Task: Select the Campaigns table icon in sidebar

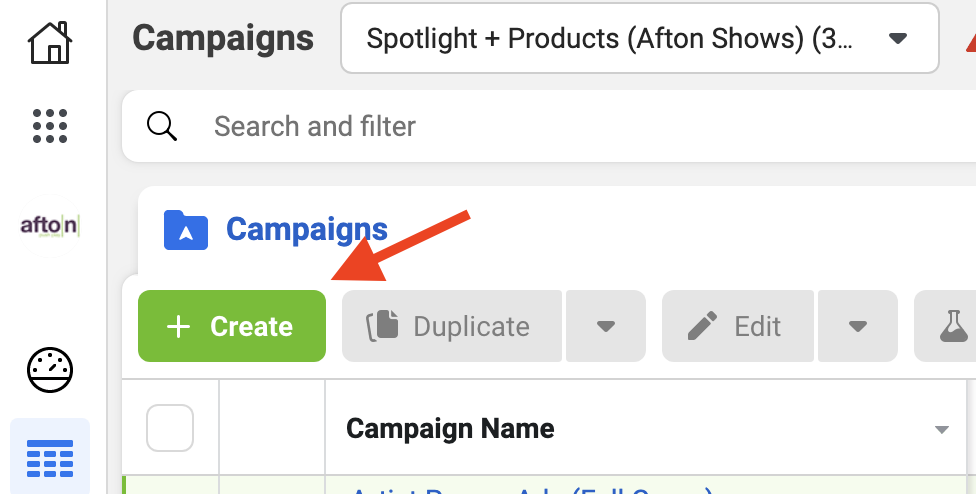Action: click(50, 459)
